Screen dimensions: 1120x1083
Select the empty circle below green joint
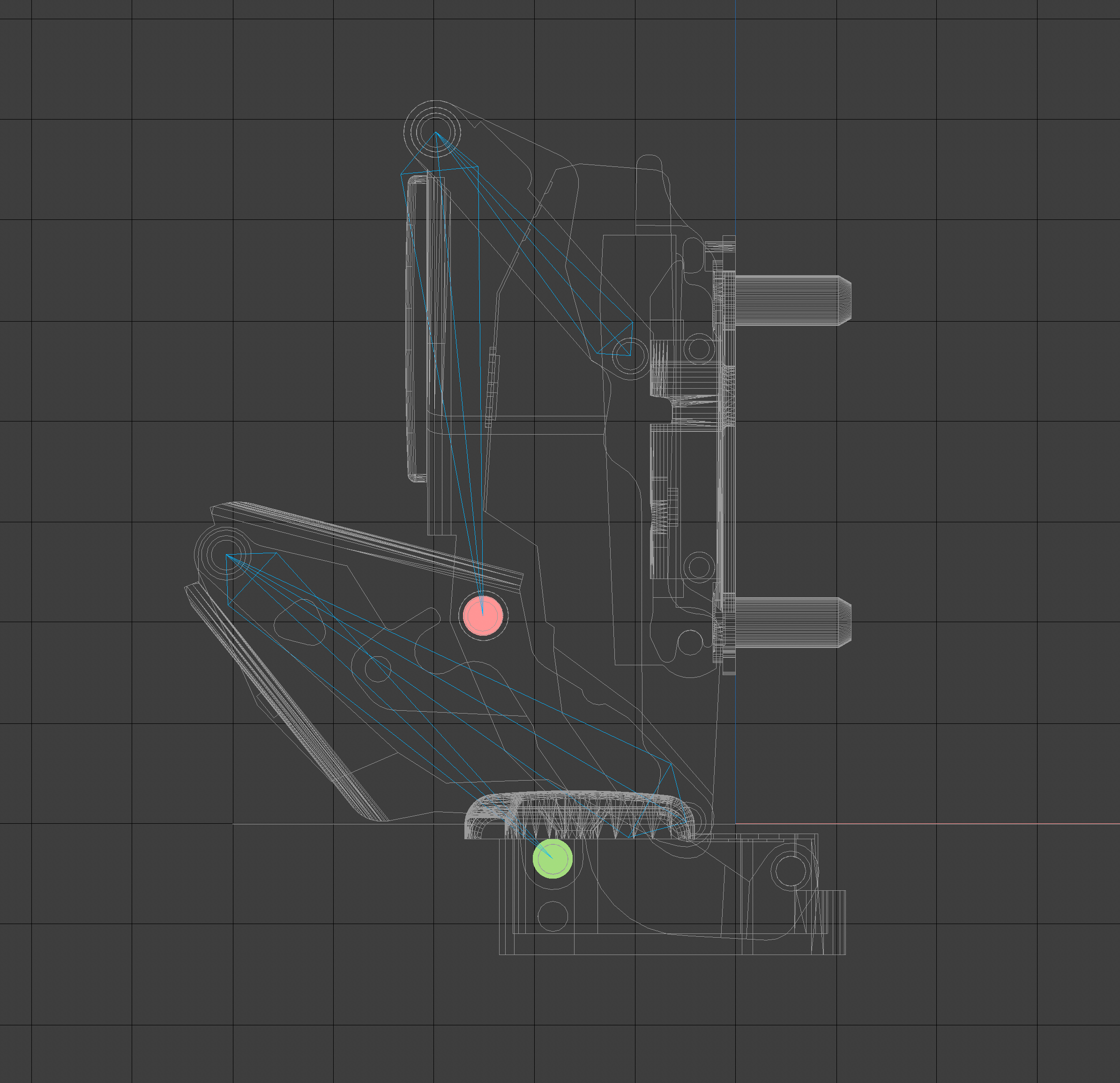(553, 916)
